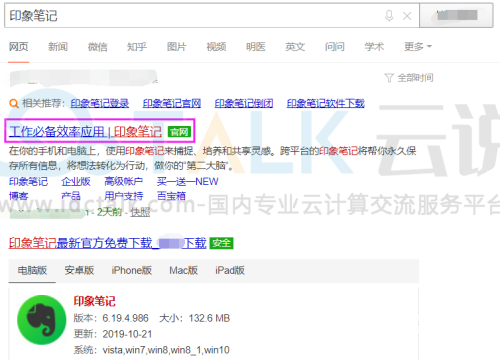Screen dimensions: 500x360
Task: Open related search 印象笔记倒闭
Action: (244, 103)
